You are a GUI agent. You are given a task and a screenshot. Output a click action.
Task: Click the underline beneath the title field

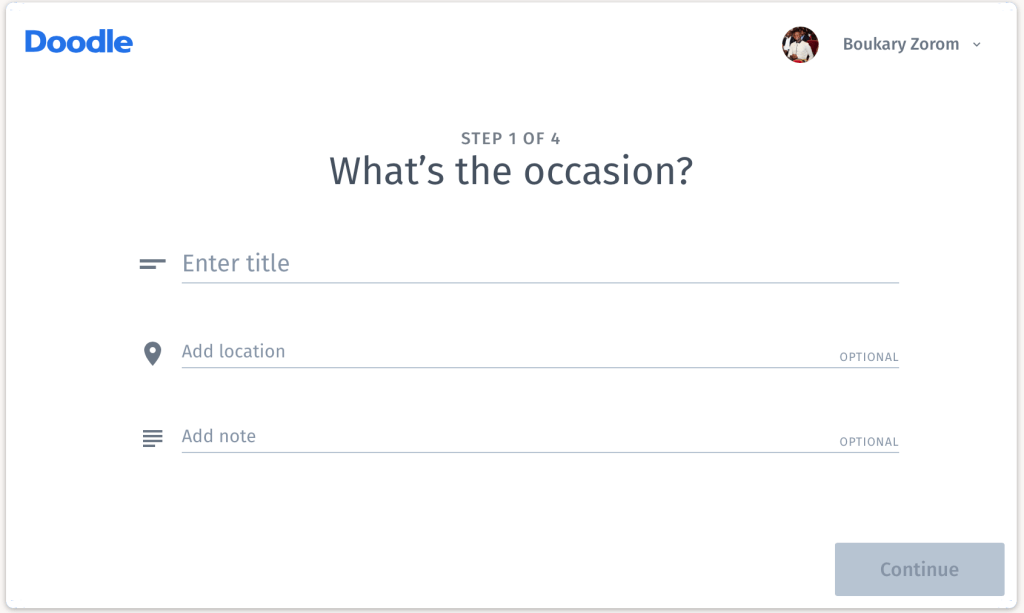point(540,283)
